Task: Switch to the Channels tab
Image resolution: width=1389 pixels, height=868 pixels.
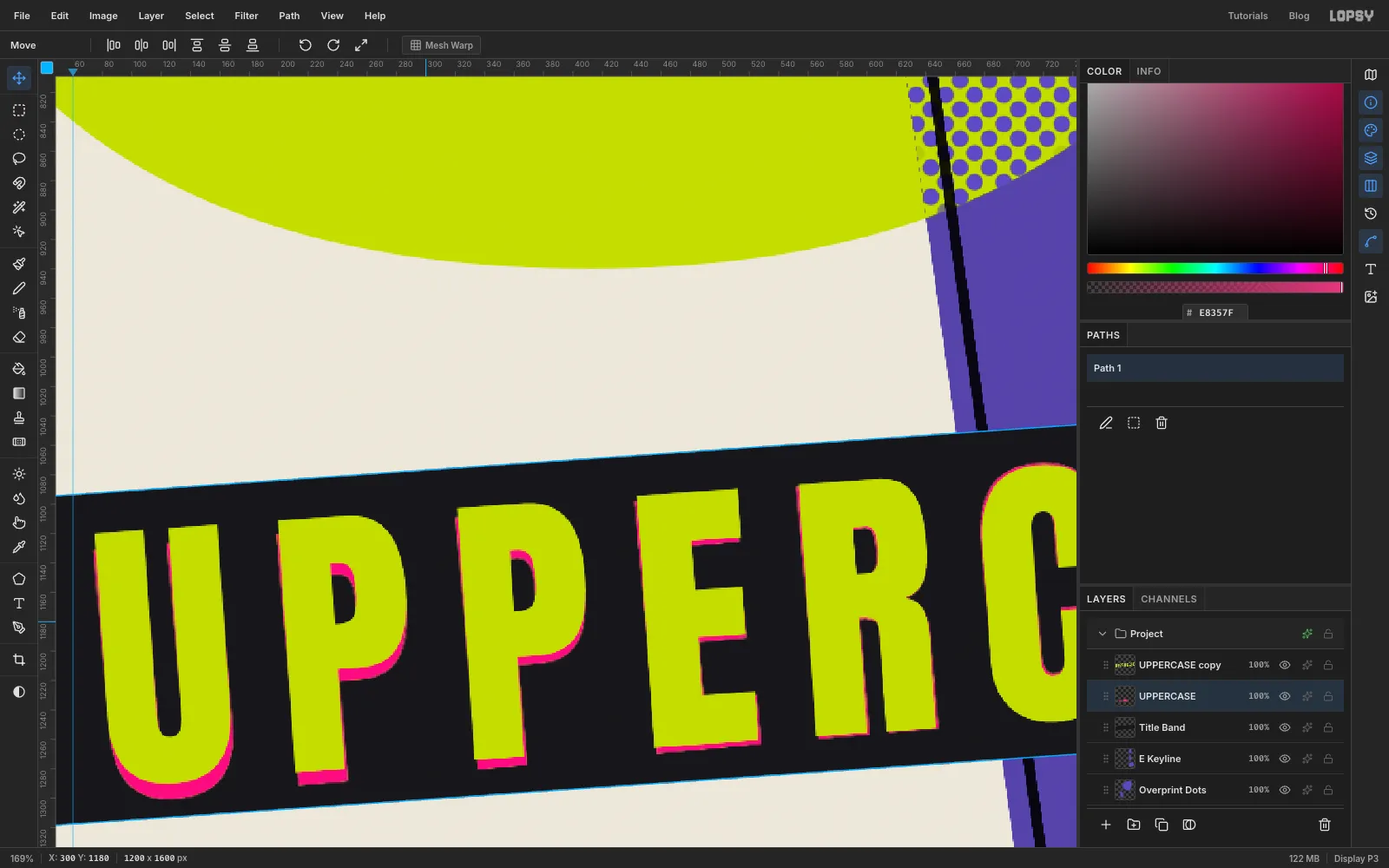Action: pyautogui.click(x=1168, y=599)
